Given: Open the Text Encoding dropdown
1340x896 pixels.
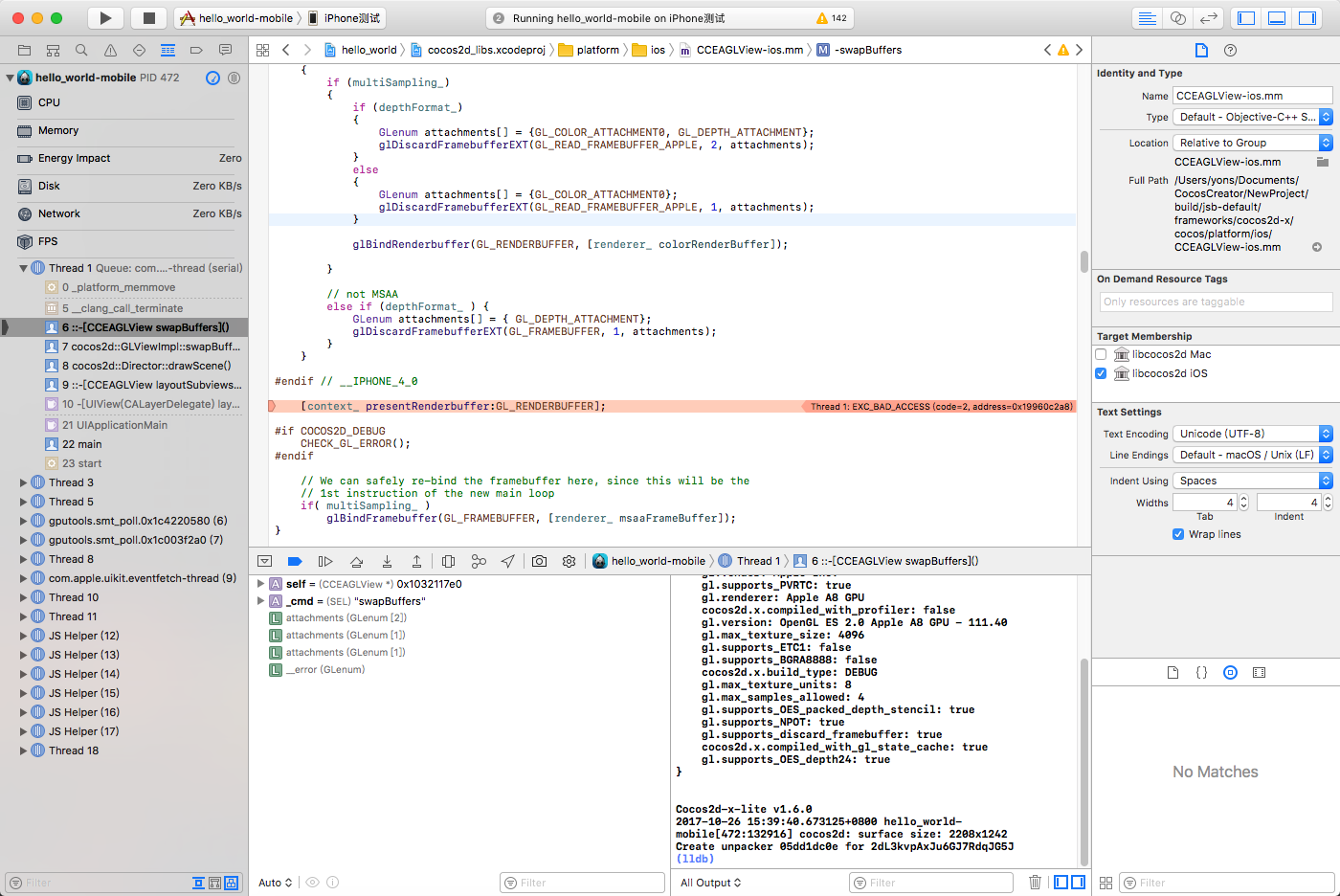Looking at the screenshot, I should (1252, 434).
